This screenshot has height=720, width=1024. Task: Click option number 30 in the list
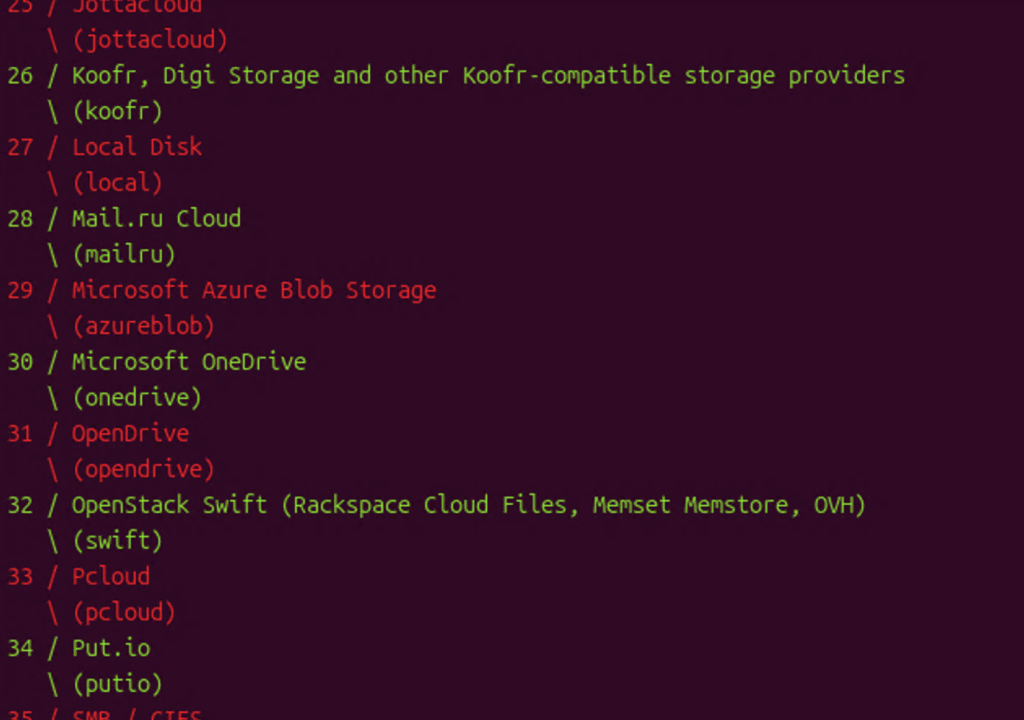(20, 362)
